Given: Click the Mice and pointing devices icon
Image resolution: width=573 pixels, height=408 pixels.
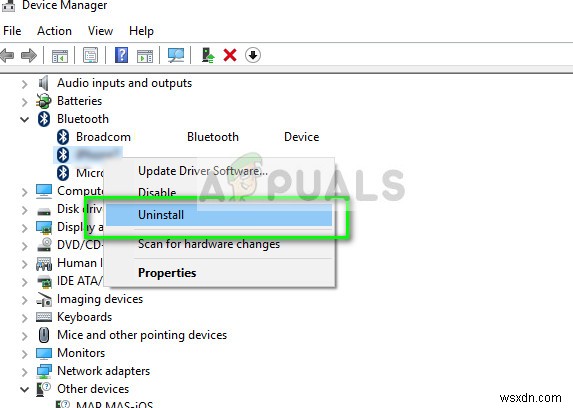Looking at the screenshot, I should 44,335.
